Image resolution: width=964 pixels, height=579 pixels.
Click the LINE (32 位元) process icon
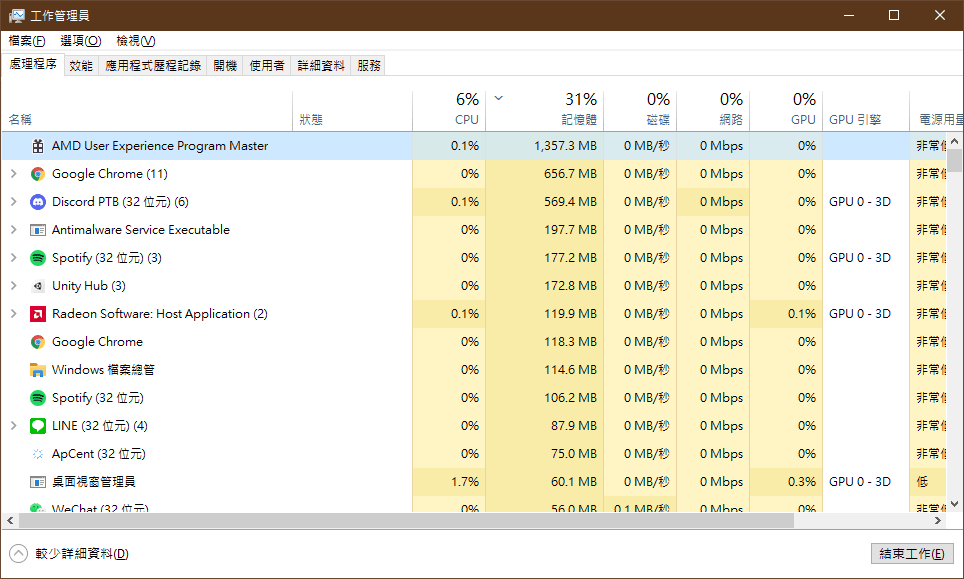[38, 426]
